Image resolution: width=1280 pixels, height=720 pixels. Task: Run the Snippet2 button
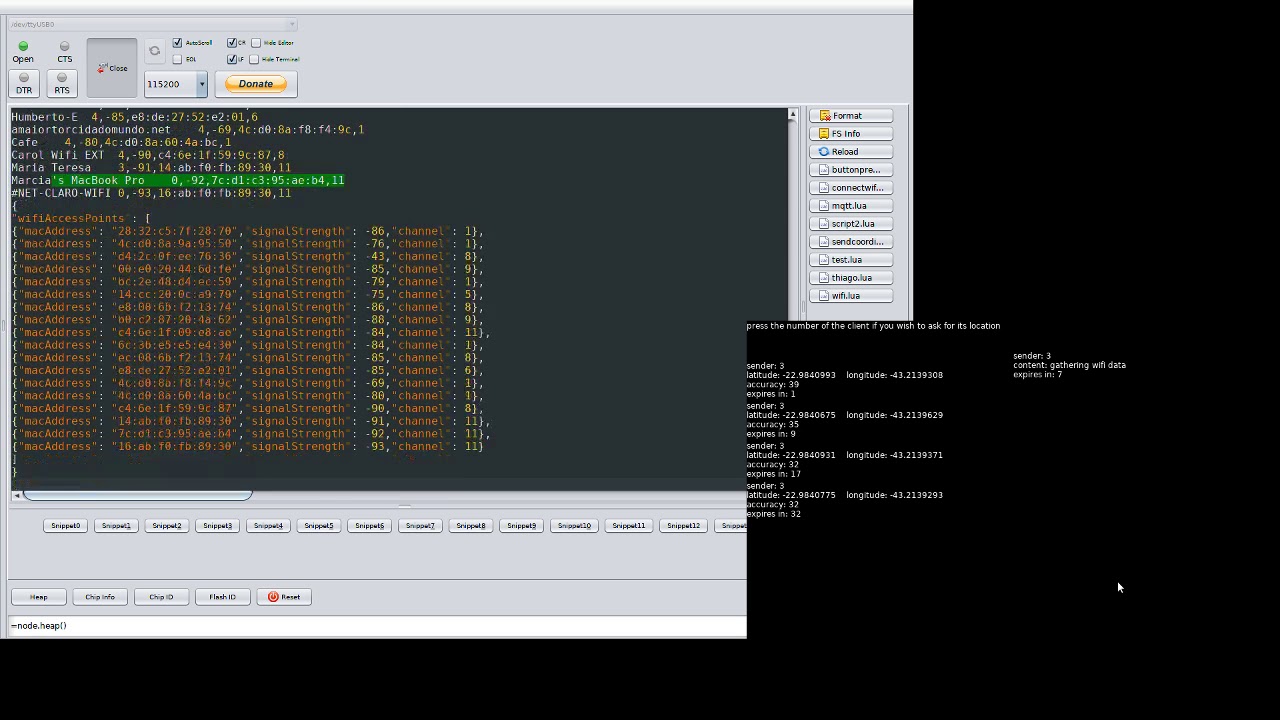(167, 526)
